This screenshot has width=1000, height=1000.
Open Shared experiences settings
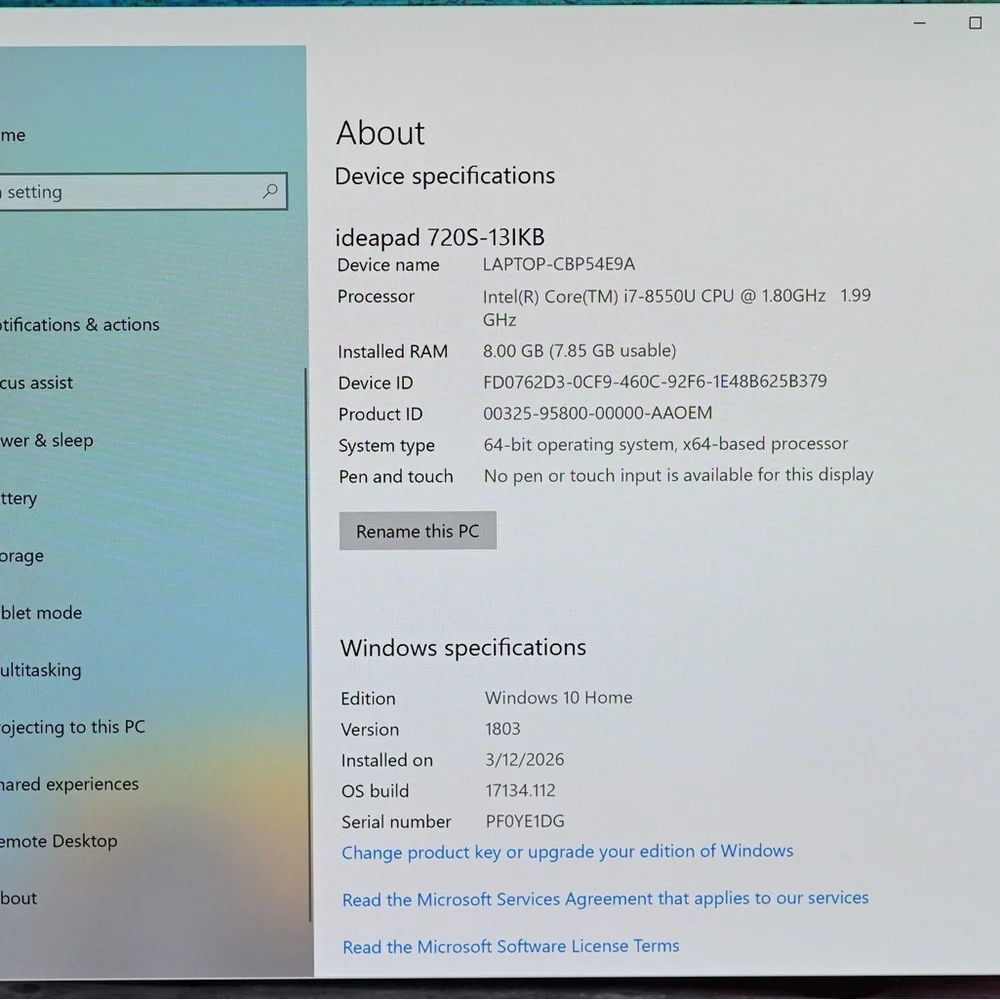70,784
